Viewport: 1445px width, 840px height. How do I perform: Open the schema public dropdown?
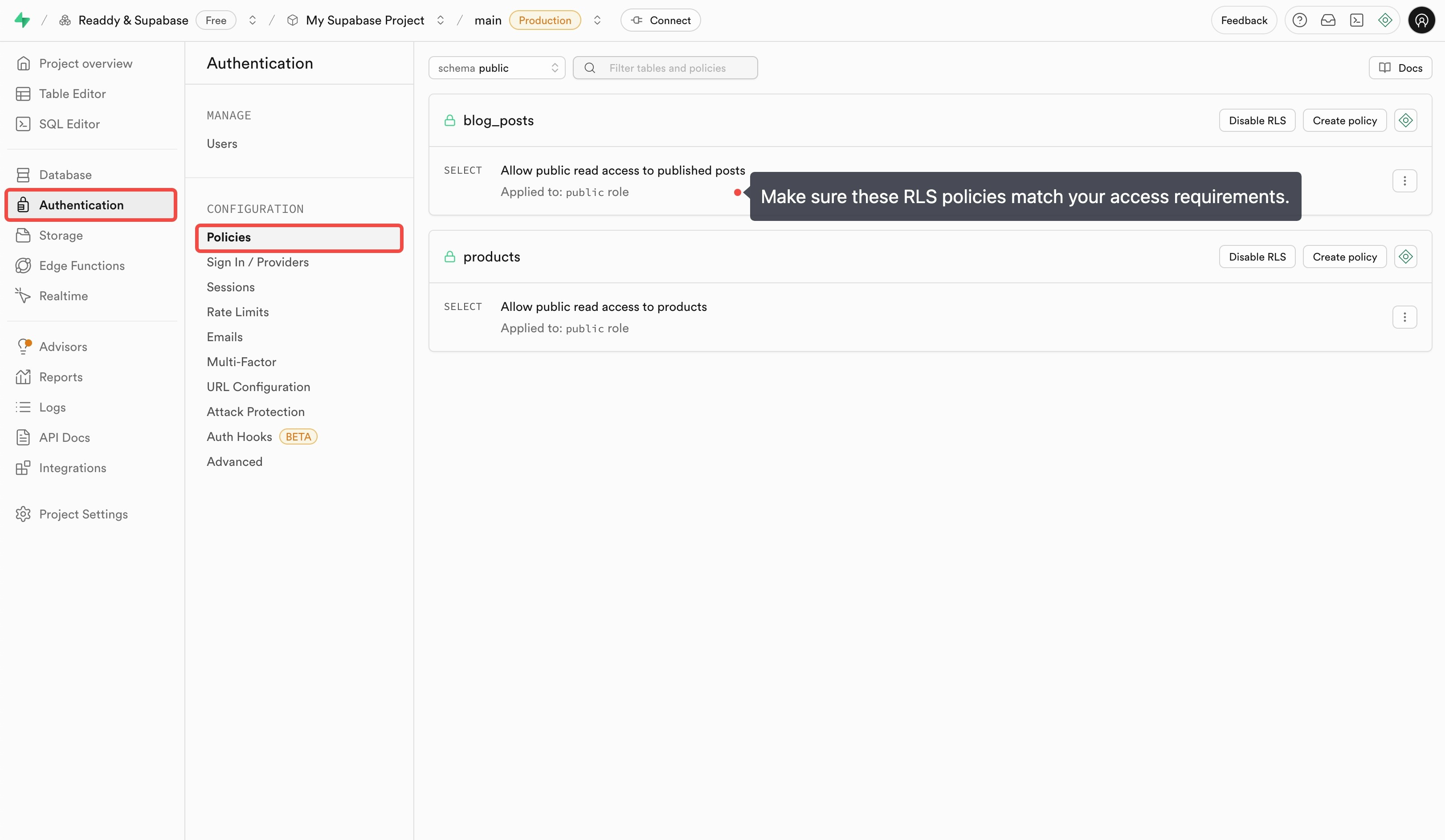[x=497, y=68]
